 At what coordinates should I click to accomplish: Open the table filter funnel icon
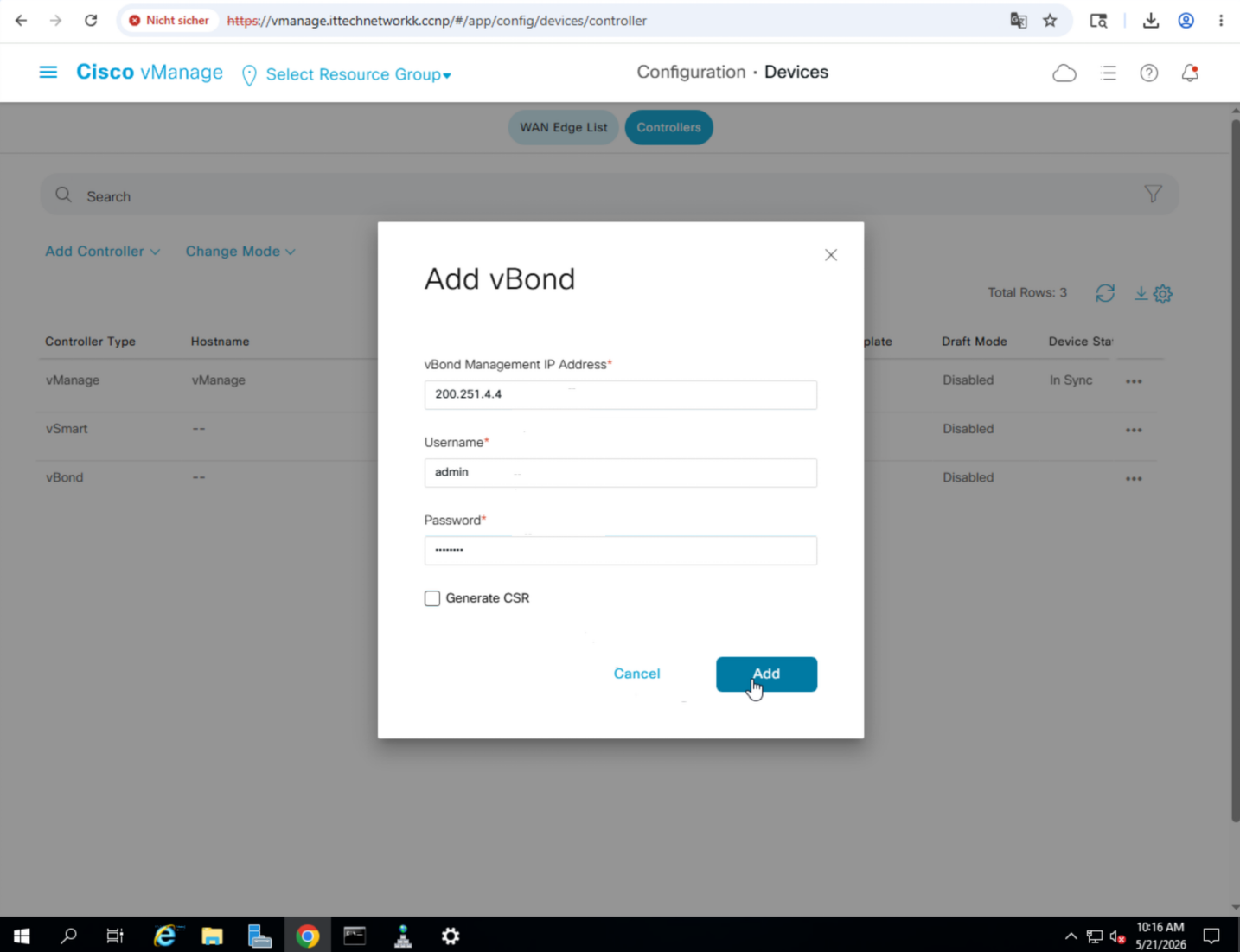coord(1153,194)
